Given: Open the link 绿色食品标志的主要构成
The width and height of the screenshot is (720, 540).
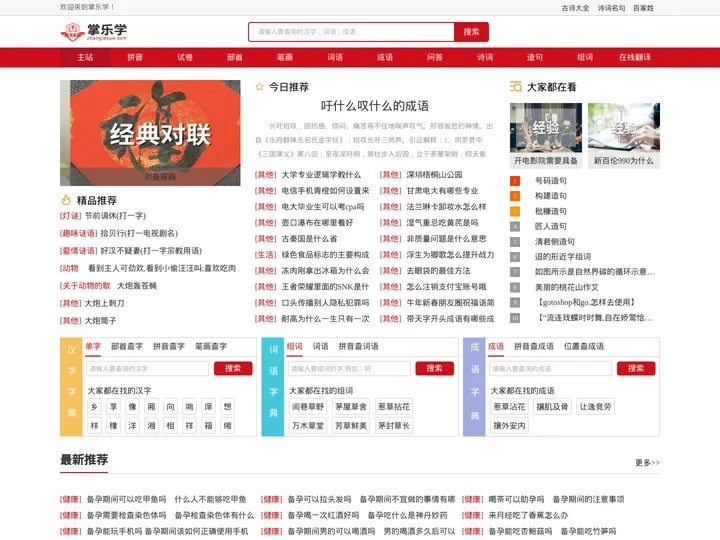Looking at the screenshot, I should (x=325, y=255).
